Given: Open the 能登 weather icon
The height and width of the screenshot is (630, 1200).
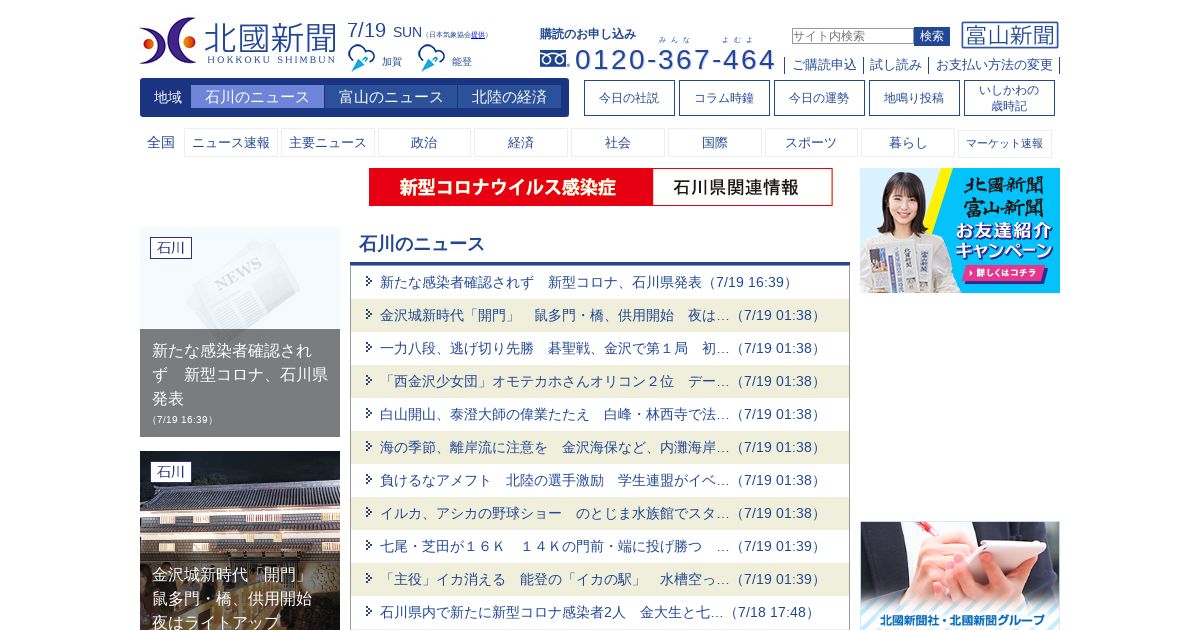Looking at the screenshot, I should [431, 58].
